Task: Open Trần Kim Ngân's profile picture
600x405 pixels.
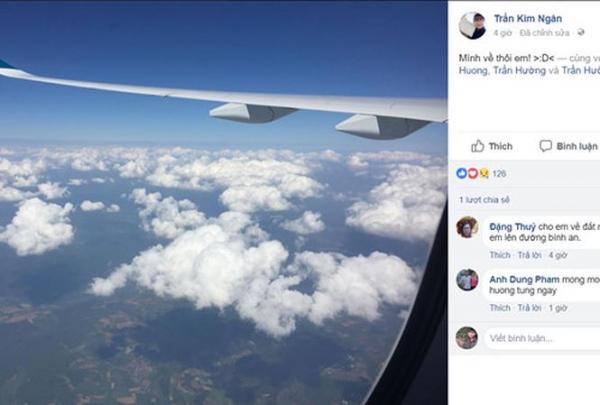Action: pyautogui.click(x=472, y=25)
